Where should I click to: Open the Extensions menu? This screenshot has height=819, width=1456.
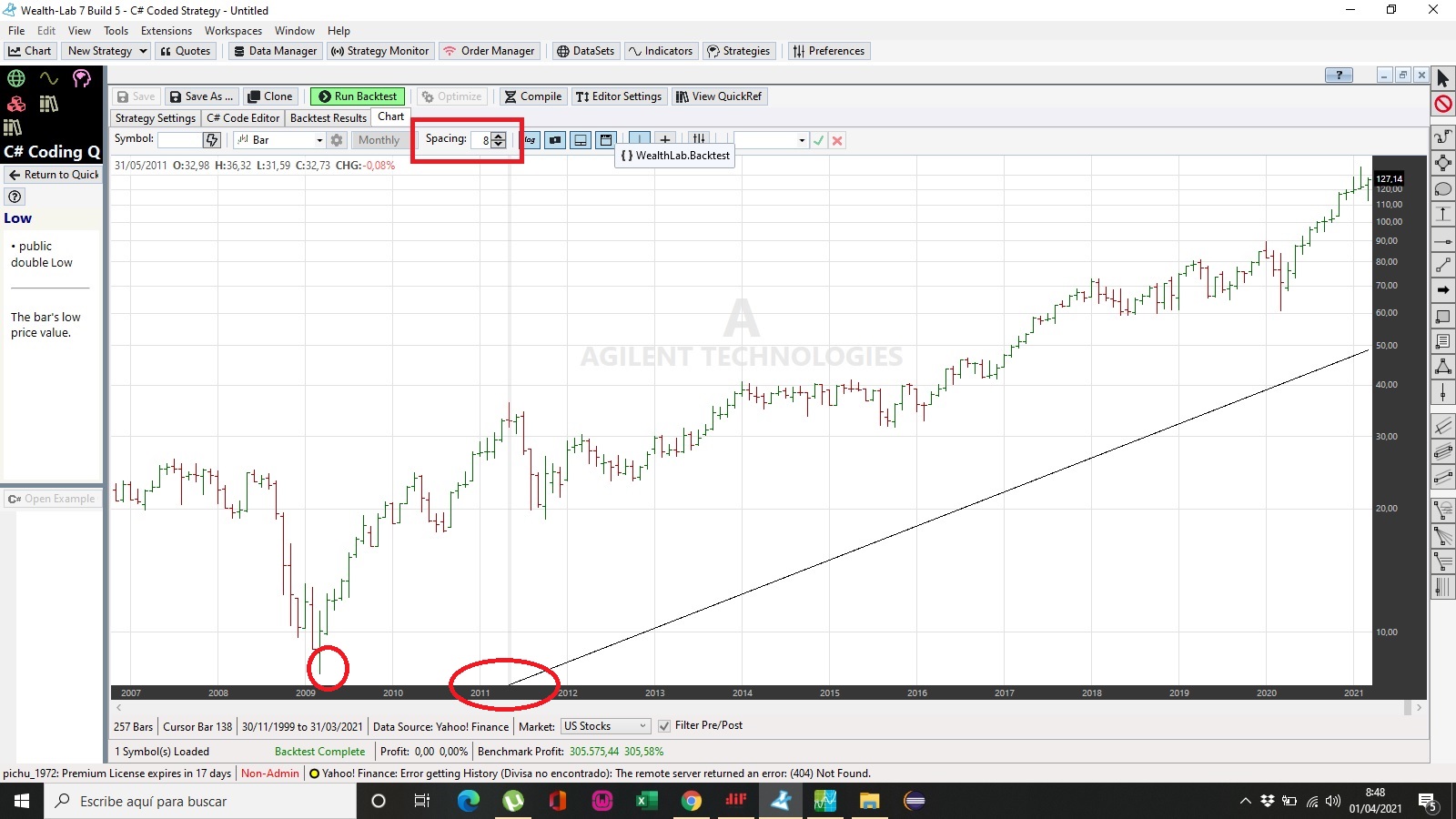coord(167,31)
